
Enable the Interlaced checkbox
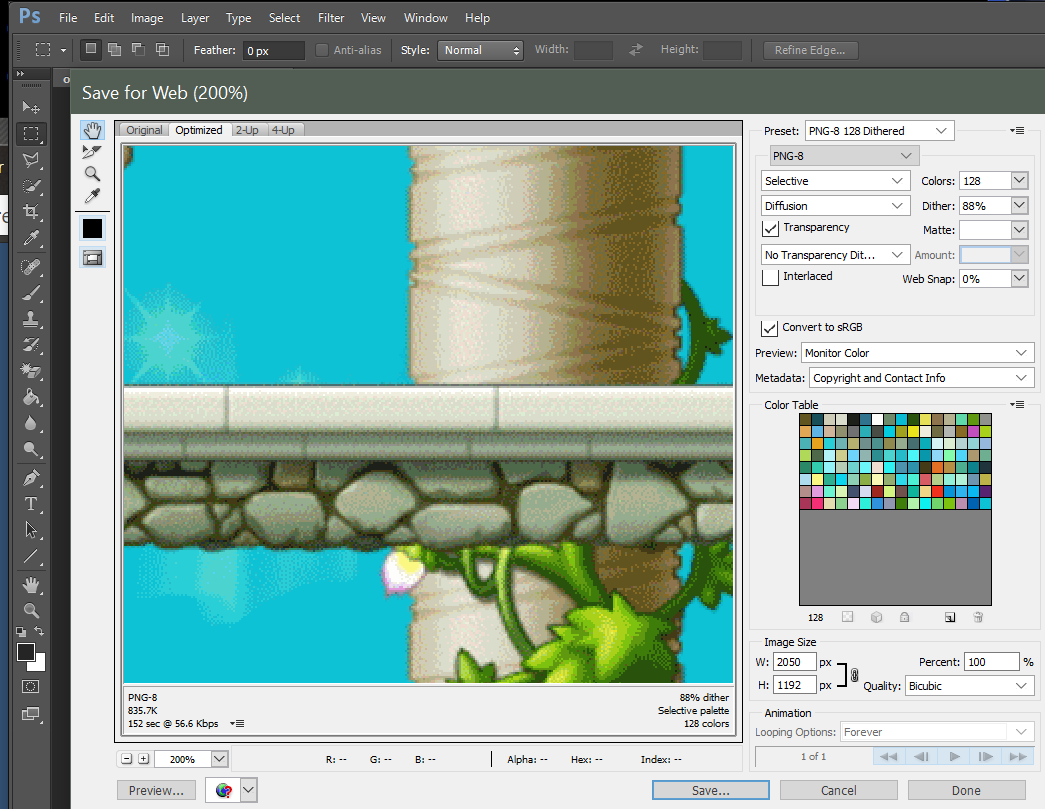770,277
